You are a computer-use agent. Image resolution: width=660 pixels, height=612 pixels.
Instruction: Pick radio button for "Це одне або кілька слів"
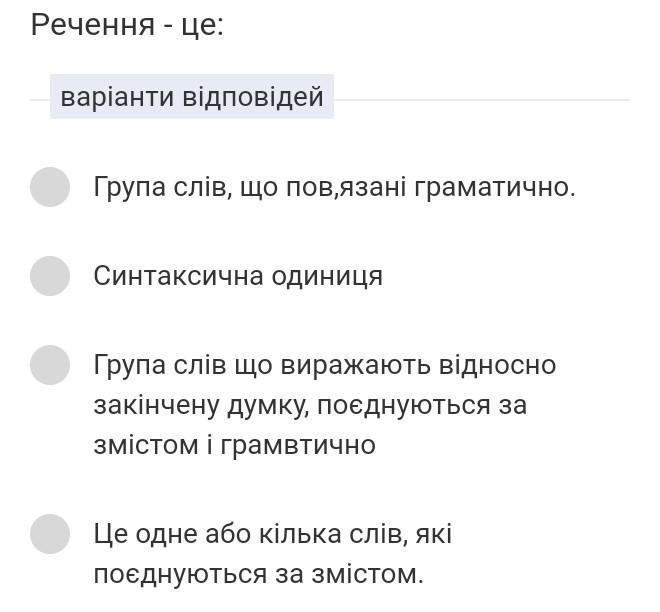pos(50,534)
